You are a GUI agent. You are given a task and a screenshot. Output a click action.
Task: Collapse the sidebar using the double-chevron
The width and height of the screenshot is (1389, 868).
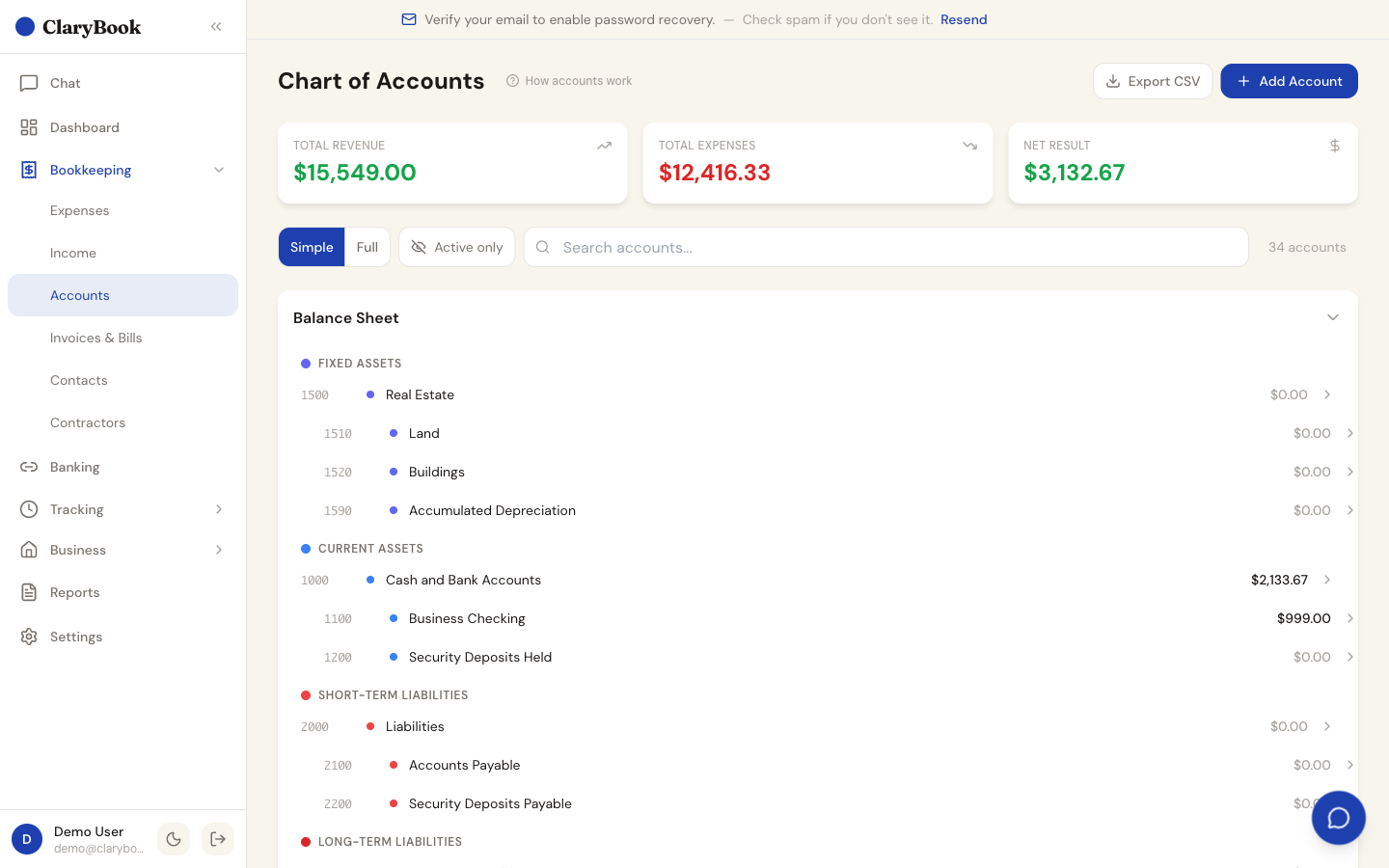tap(216, 26)
